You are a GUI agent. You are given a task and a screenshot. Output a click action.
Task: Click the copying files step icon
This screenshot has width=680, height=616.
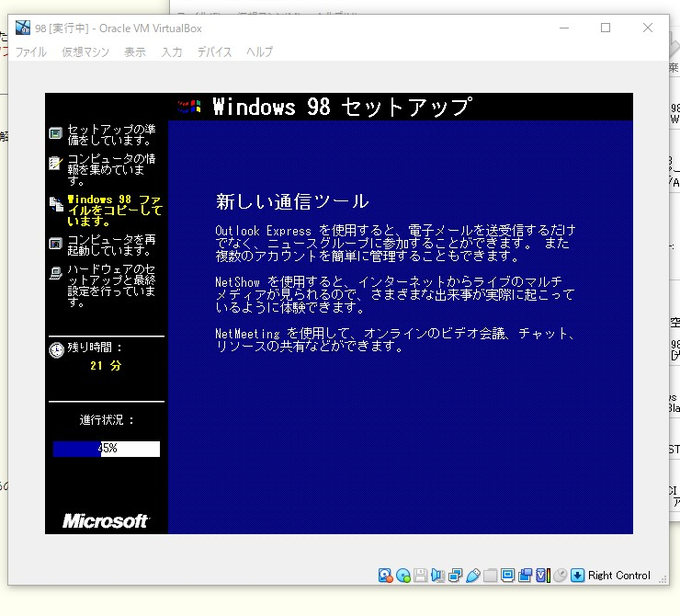[x=56, y=204]
